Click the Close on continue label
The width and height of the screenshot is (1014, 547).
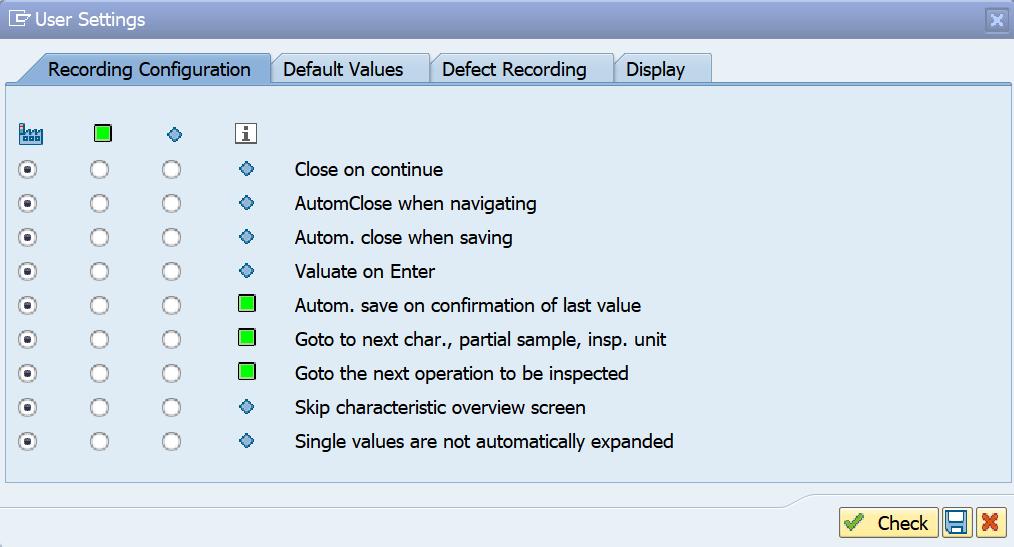click(x=369, y=169)
